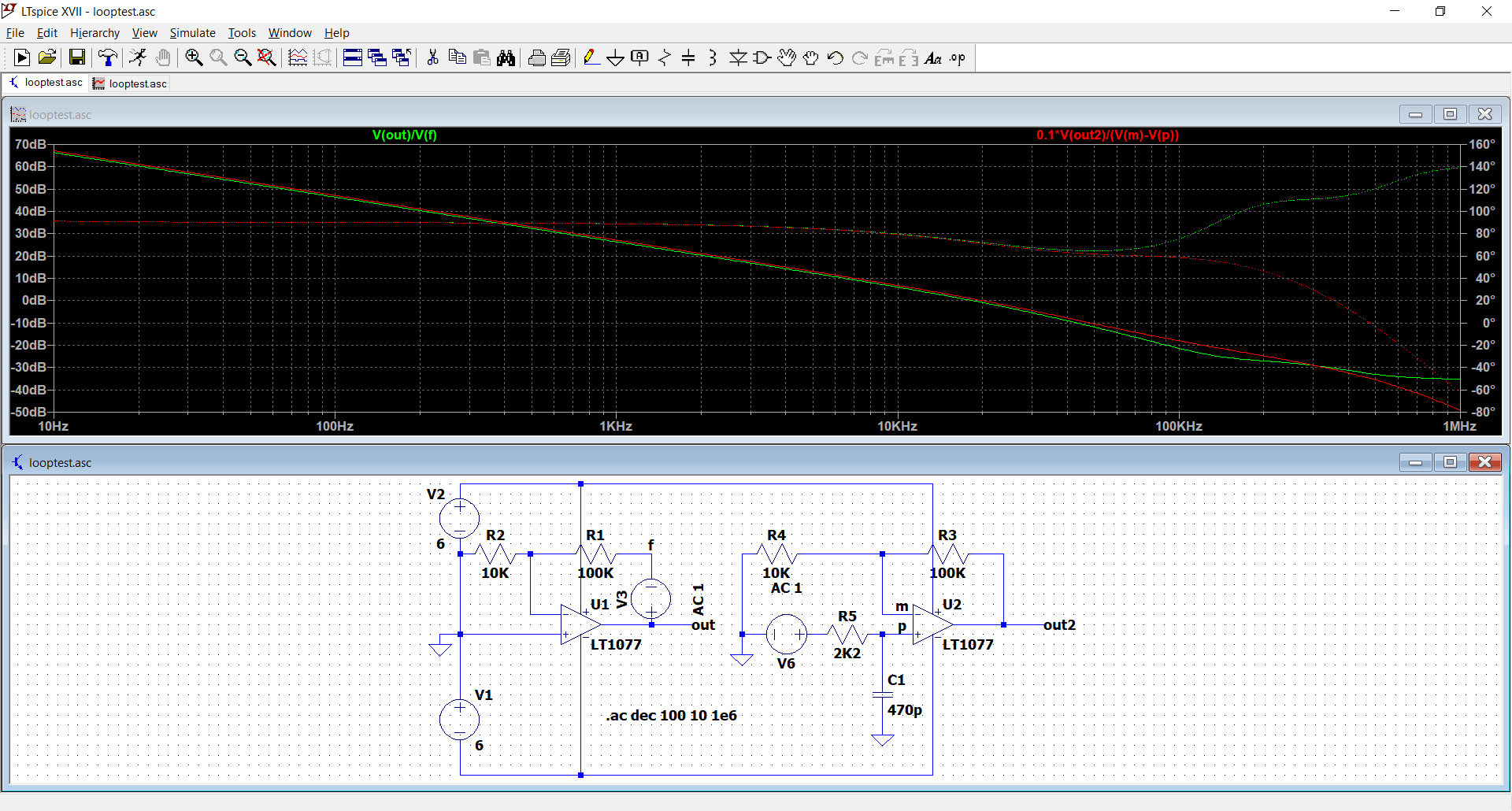Click the Undo arrow icon
The image size is (1512, 811).
pos(836,57)
